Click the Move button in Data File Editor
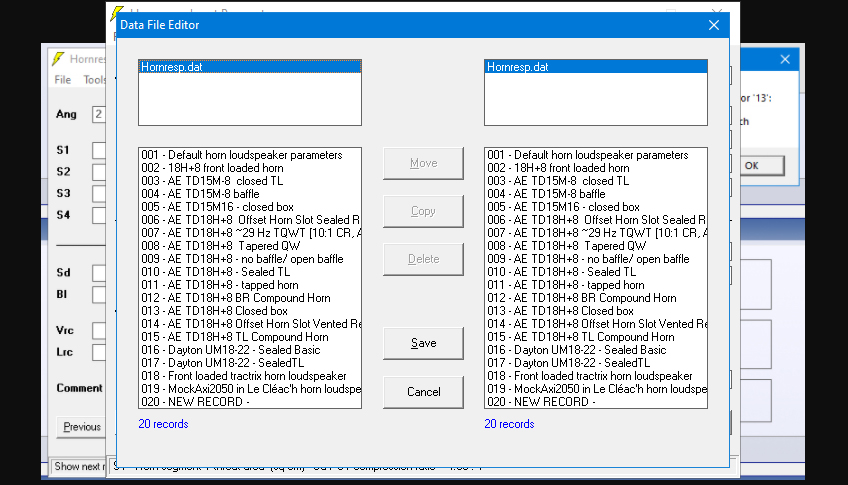 pyautogui.click(x=423, y=163)
